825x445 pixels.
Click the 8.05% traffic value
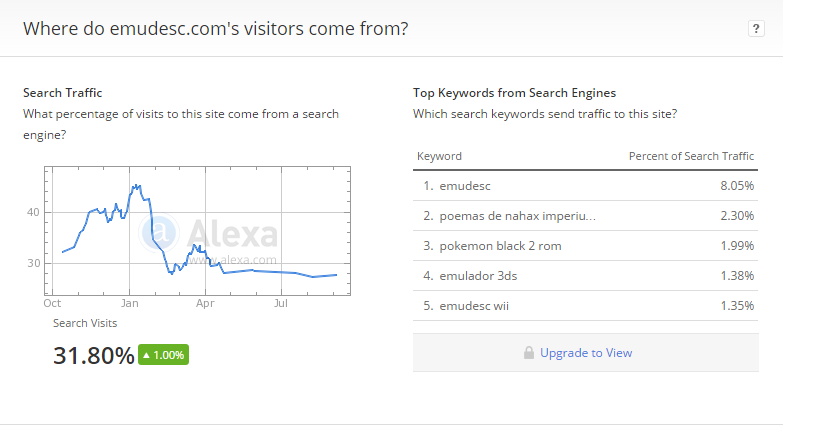737,186
